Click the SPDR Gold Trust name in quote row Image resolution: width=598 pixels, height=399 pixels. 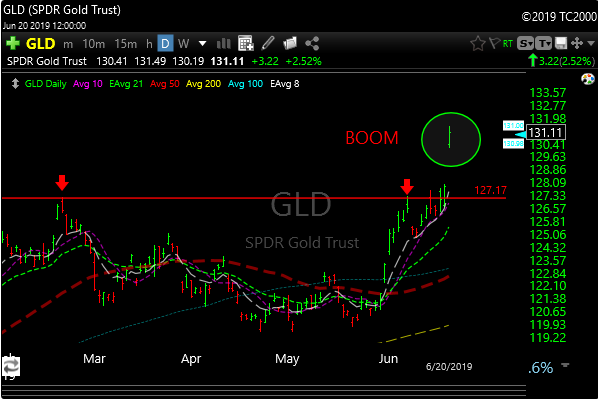(47, 61)
